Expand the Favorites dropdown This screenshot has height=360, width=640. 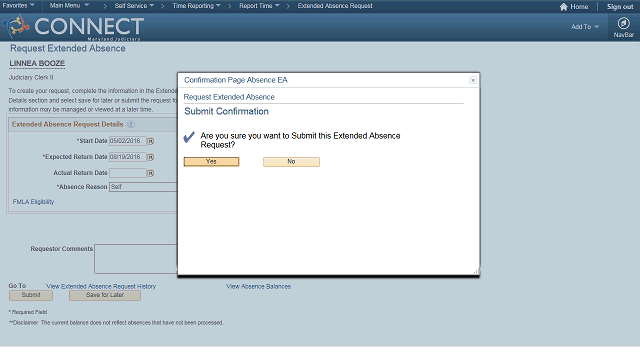(18, 5)
